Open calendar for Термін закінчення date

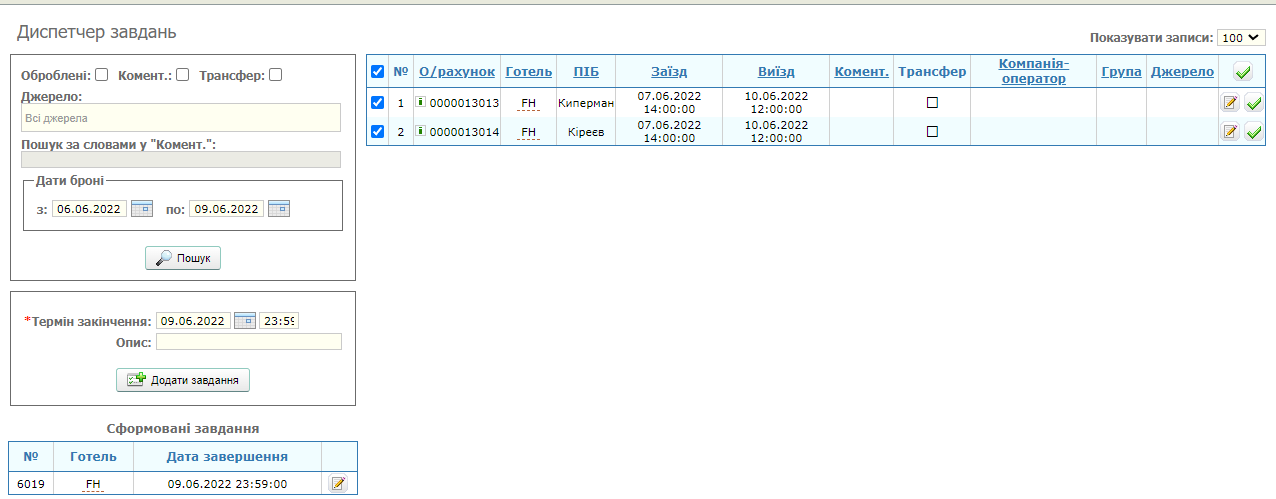(245, 321)
